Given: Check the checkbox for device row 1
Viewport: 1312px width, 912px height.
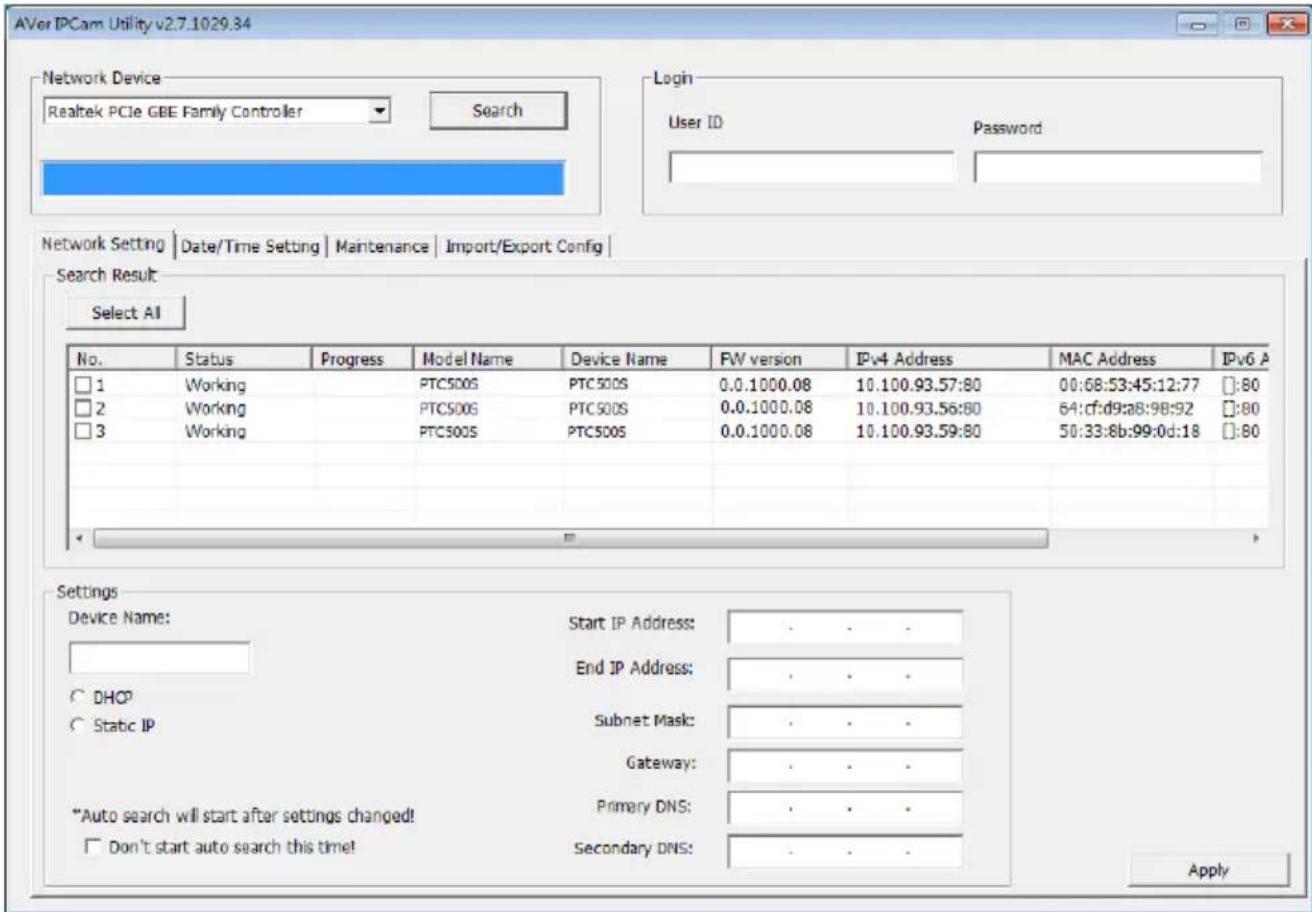Looking at the screenshot, I should click(84, 384).
